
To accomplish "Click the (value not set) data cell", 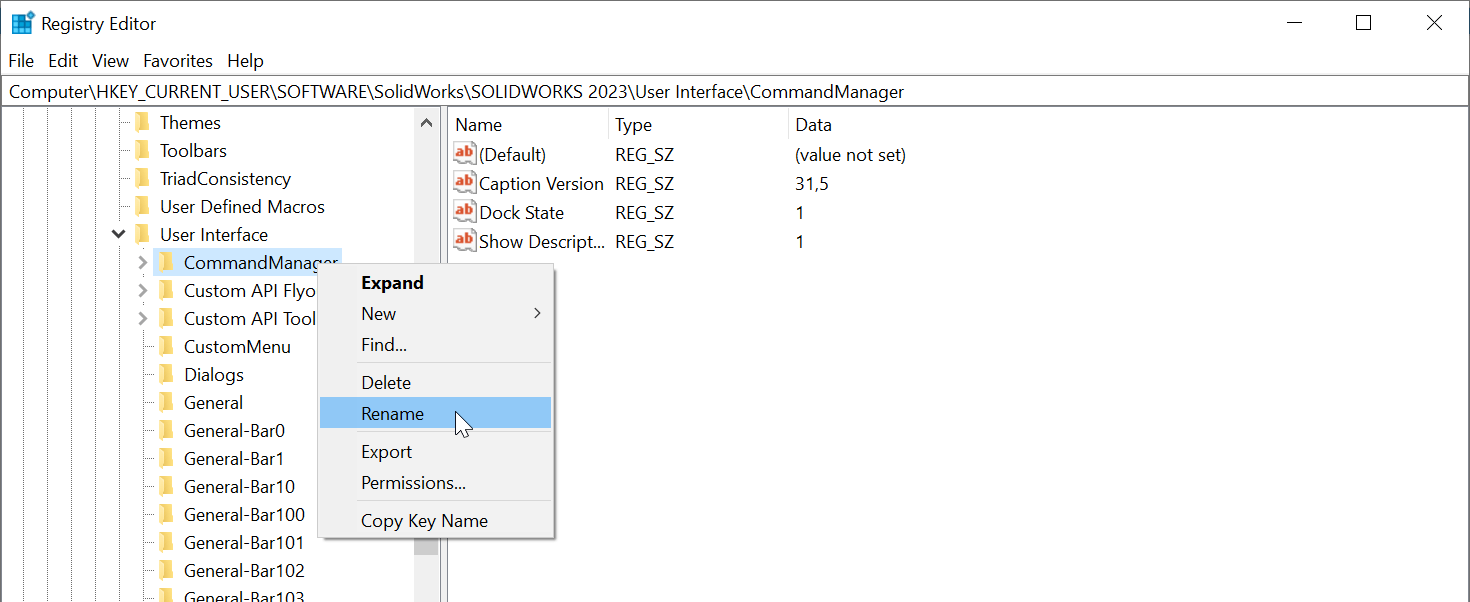I will (x=850, y=155).
